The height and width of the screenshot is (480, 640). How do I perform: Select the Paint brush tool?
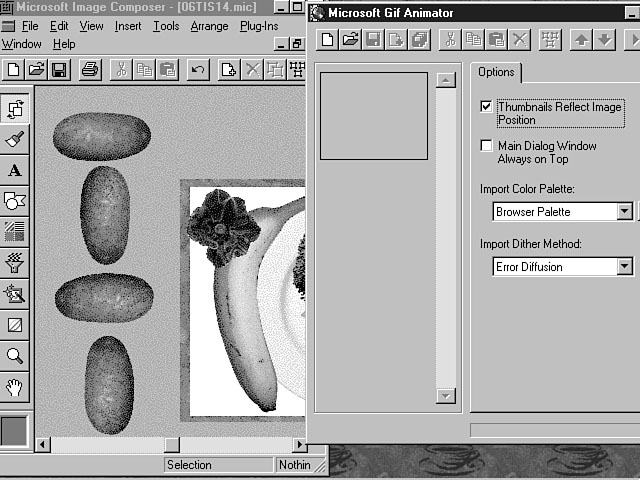(x=15, y=139)
